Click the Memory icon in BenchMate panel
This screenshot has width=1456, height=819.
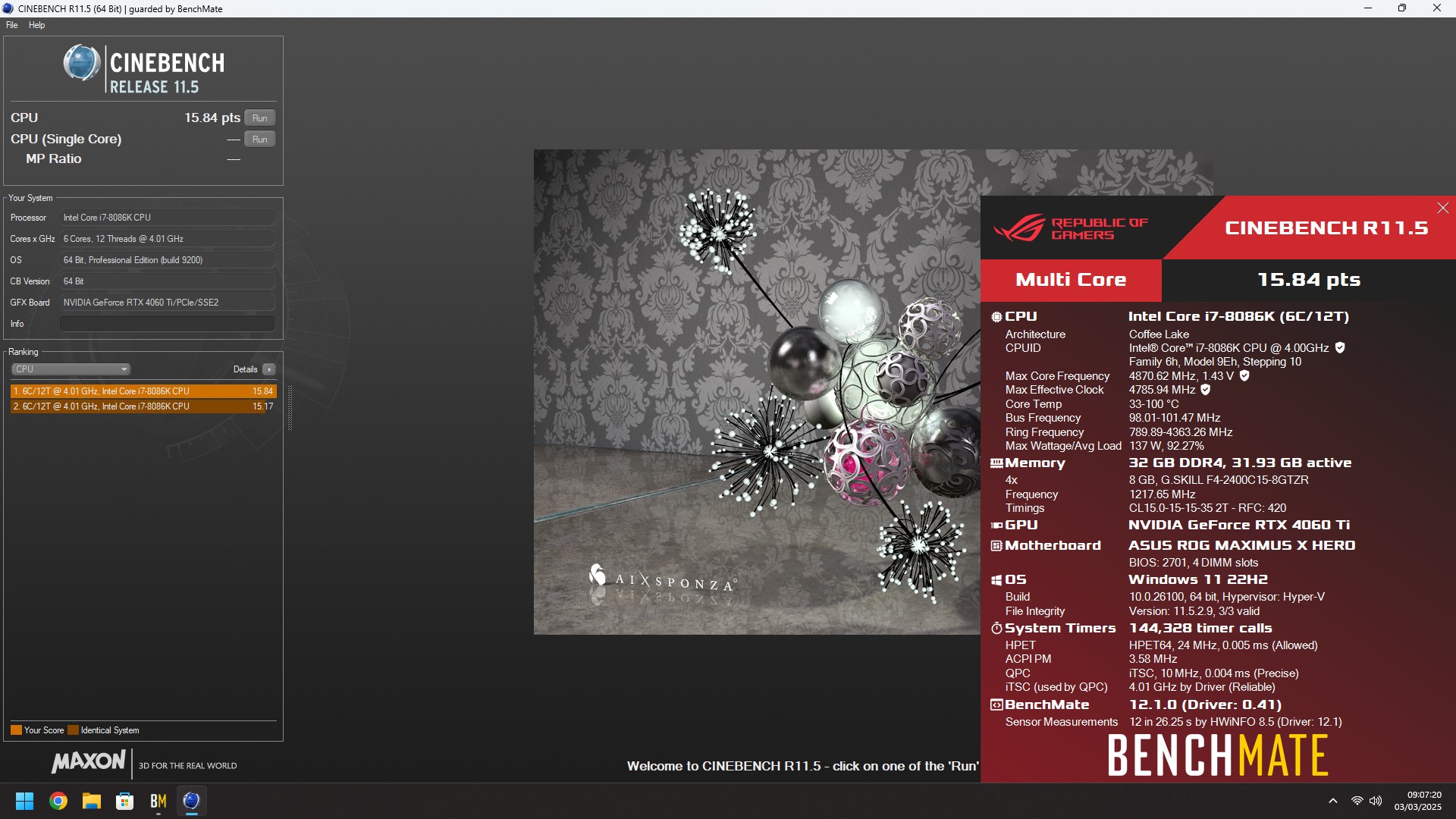coord(996,463)
